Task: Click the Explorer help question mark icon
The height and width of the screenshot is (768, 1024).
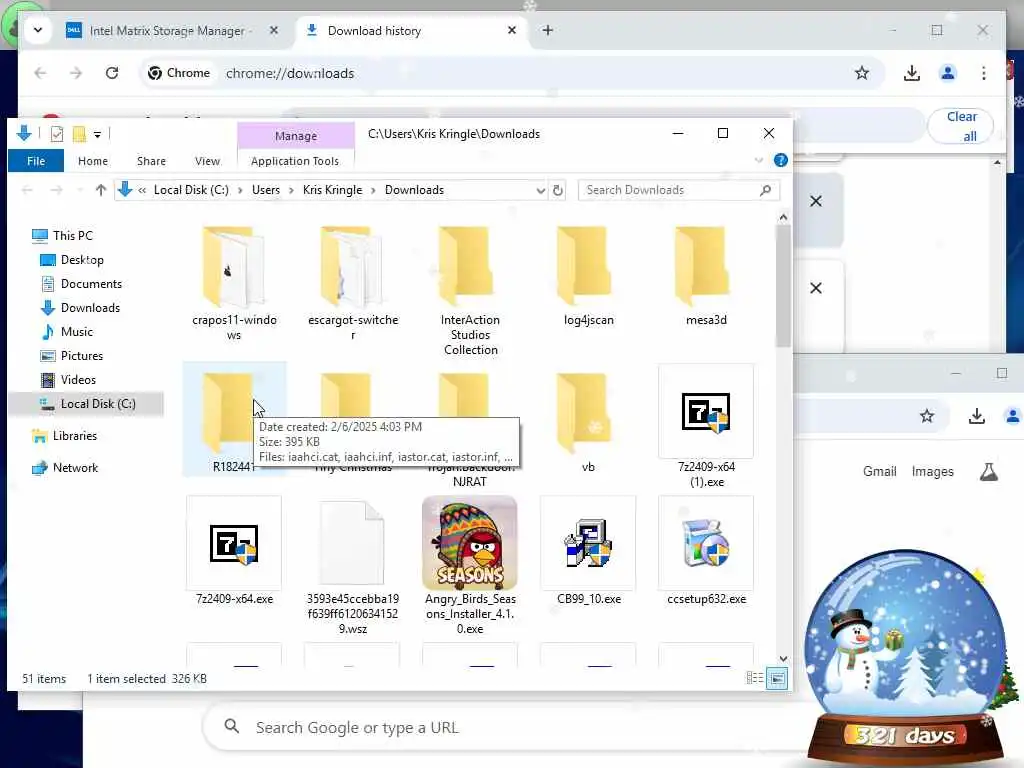Action: click(780, 160)
